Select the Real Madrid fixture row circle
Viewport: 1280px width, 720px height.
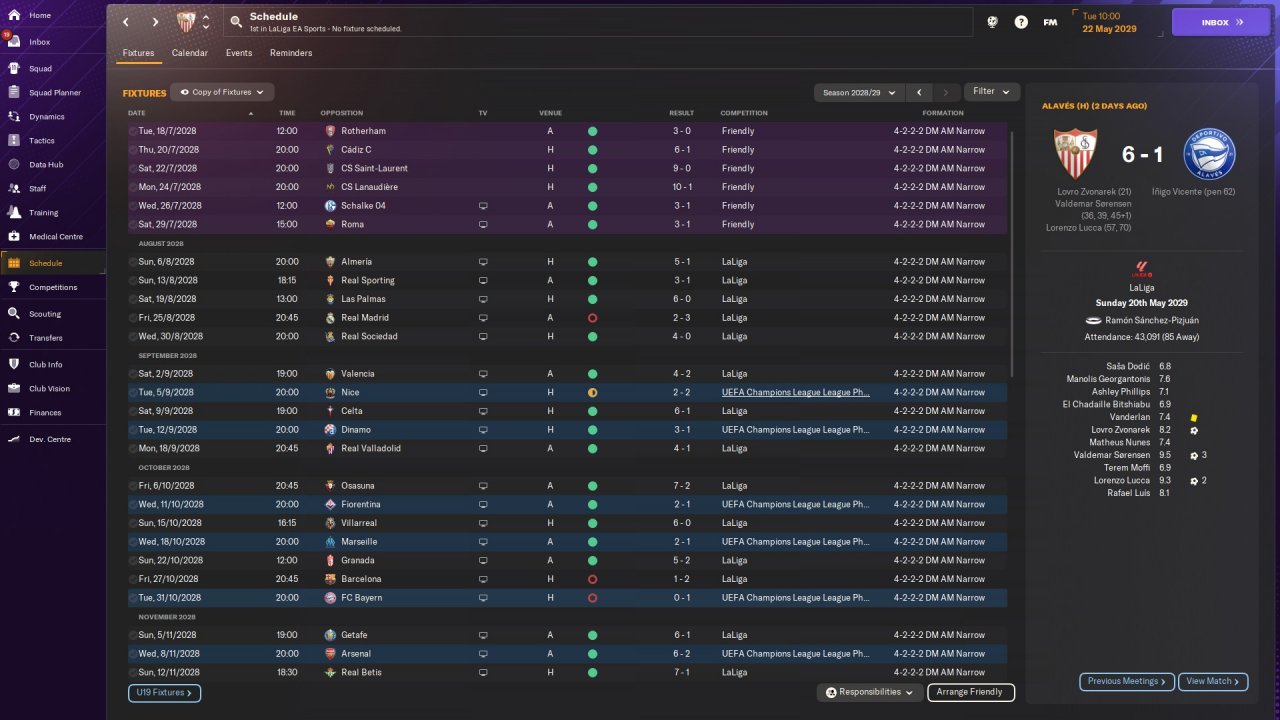(132, 318)
